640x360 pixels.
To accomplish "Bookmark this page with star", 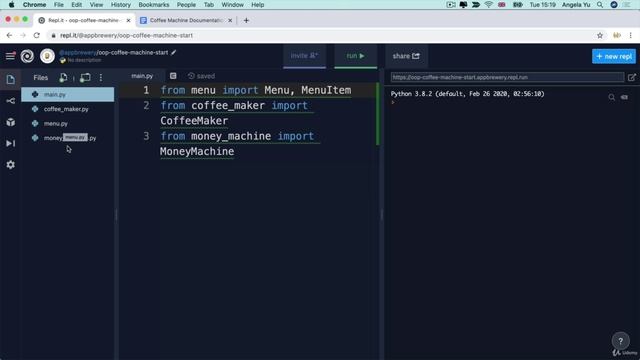I will (x=600, y=36).
